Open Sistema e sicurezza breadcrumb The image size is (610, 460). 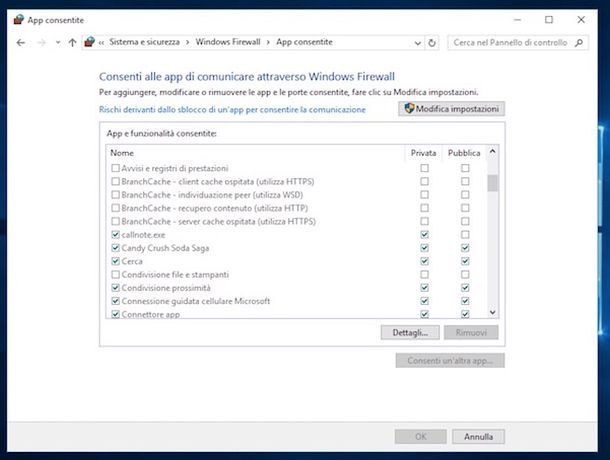tap(144, 42)
